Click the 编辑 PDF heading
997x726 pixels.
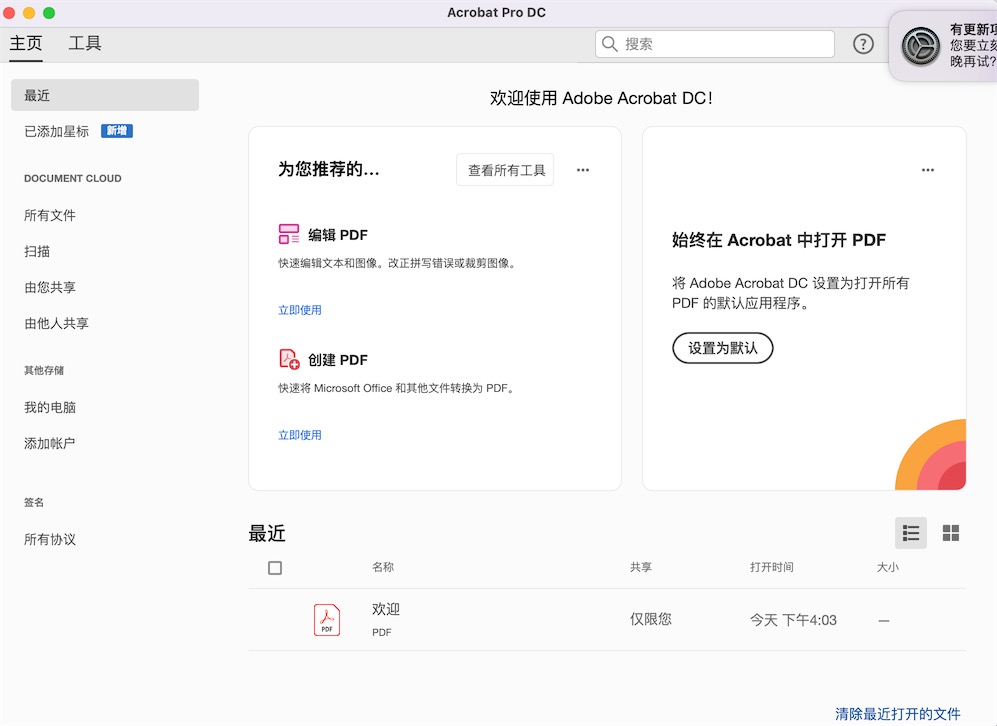(338, 235)
